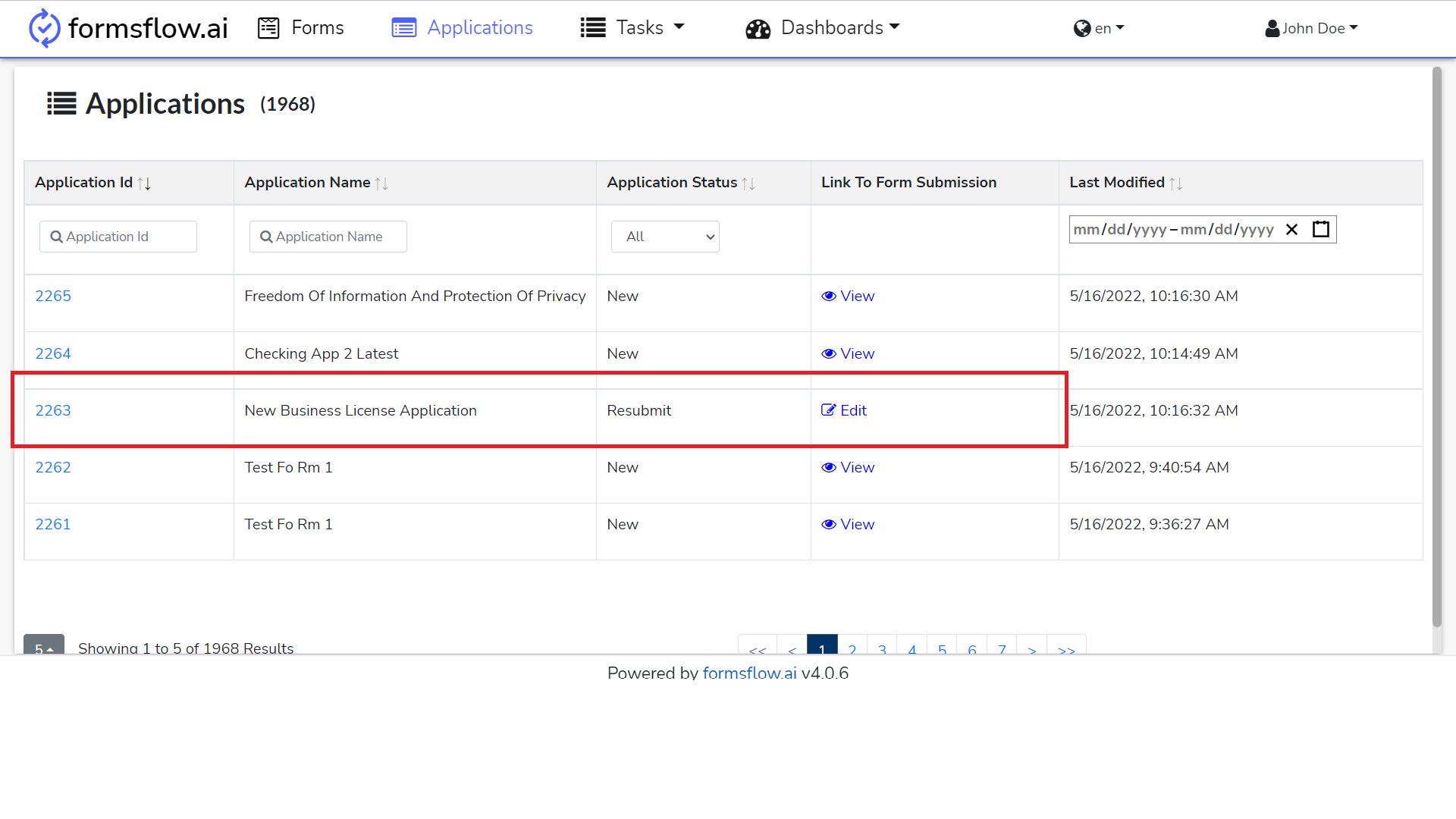This screenshot has width=1456, height=819.
Task: Jump to last page with >> button
Action: click(1066, 645)
